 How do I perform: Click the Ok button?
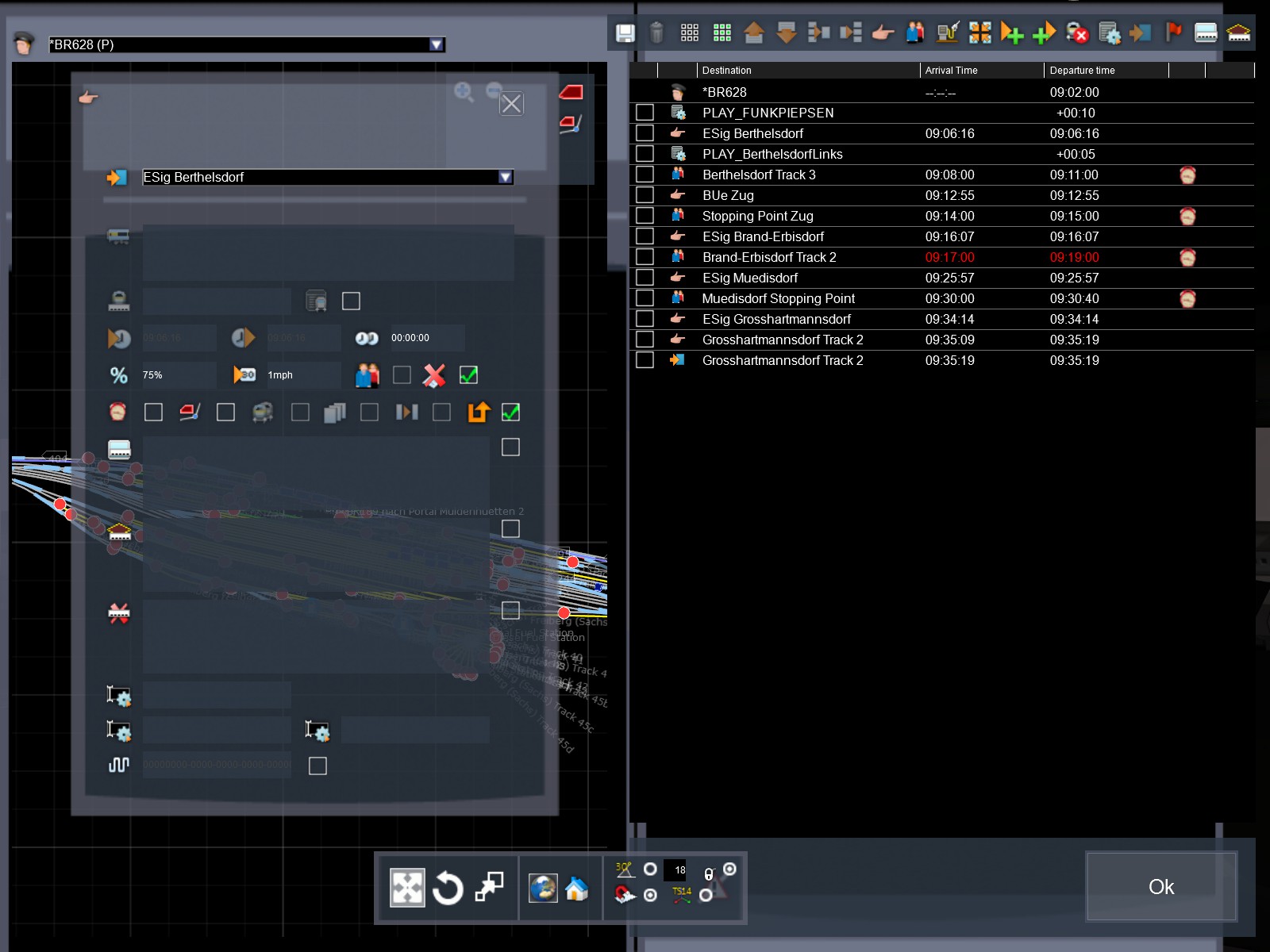(1161, 887)
